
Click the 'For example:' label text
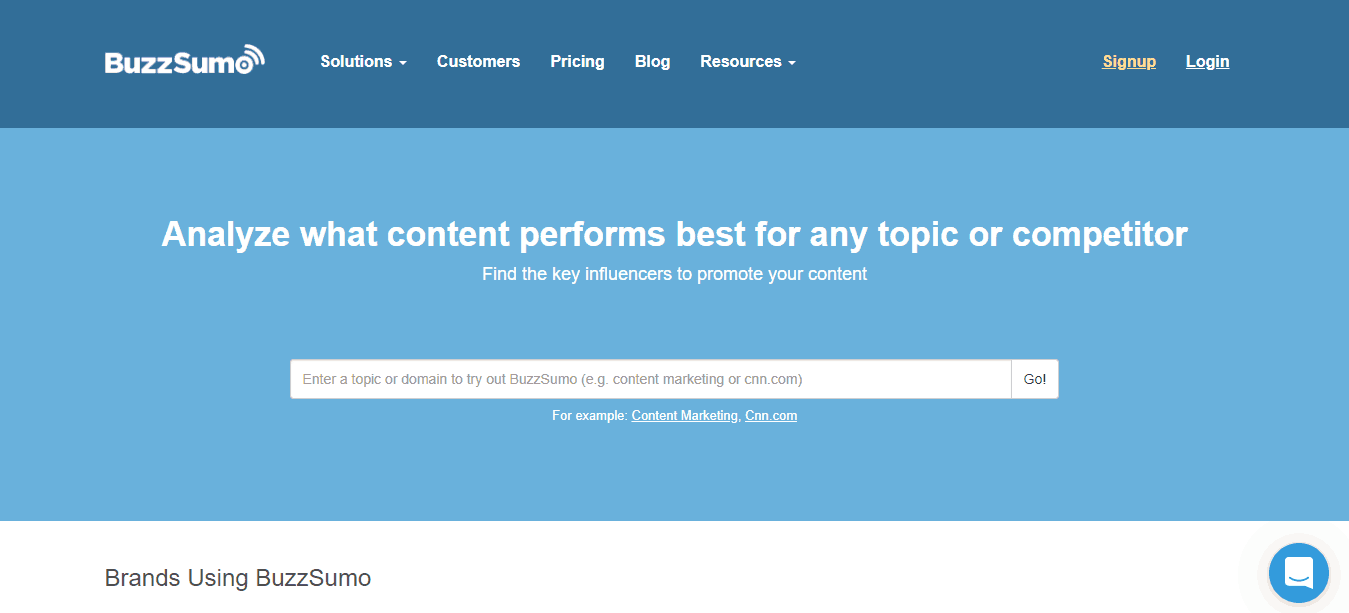590,415
